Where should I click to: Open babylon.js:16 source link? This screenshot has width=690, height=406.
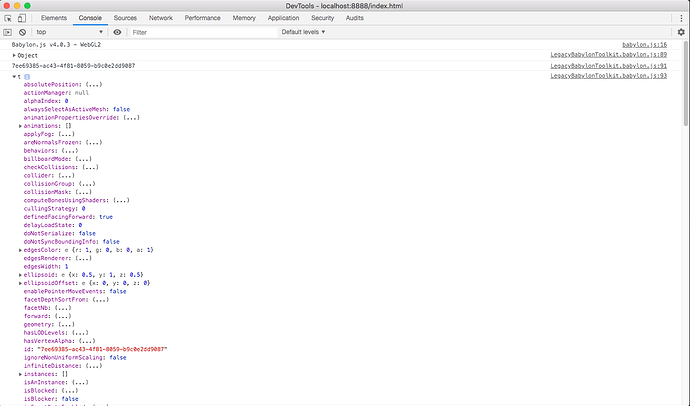(x=644, y=45)
